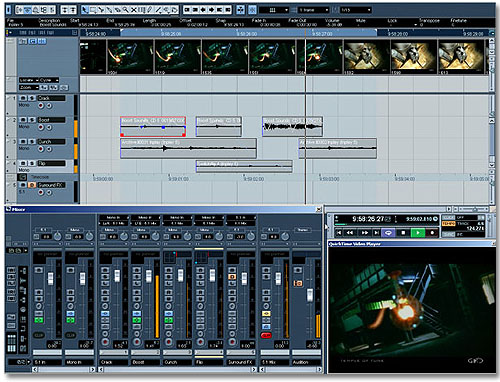
Task: Select the selected Boost Sounds audio clip
Action: (153, 126)
